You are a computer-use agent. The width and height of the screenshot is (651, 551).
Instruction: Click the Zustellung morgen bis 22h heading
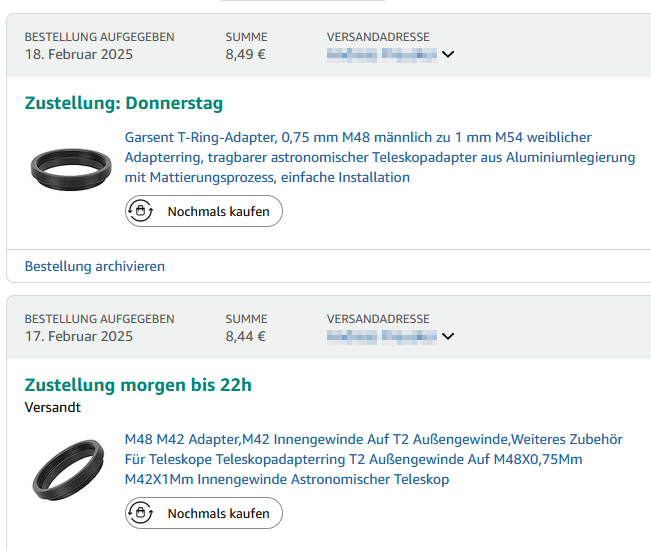tap(138, 385)
